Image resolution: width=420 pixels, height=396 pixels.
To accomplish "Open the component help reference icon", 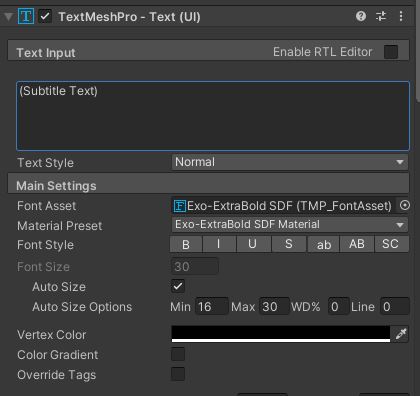I will pyautogui.click(x=361, y=16).
